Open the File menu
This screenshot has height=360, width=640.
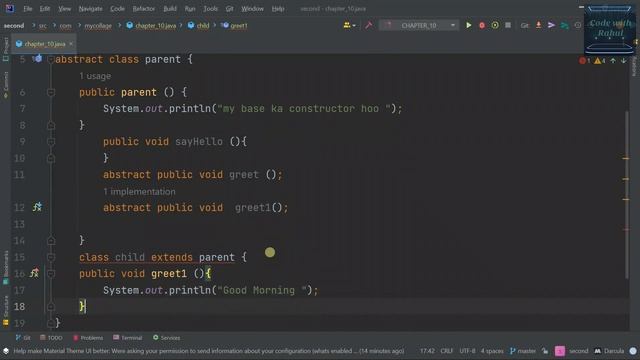27,9
